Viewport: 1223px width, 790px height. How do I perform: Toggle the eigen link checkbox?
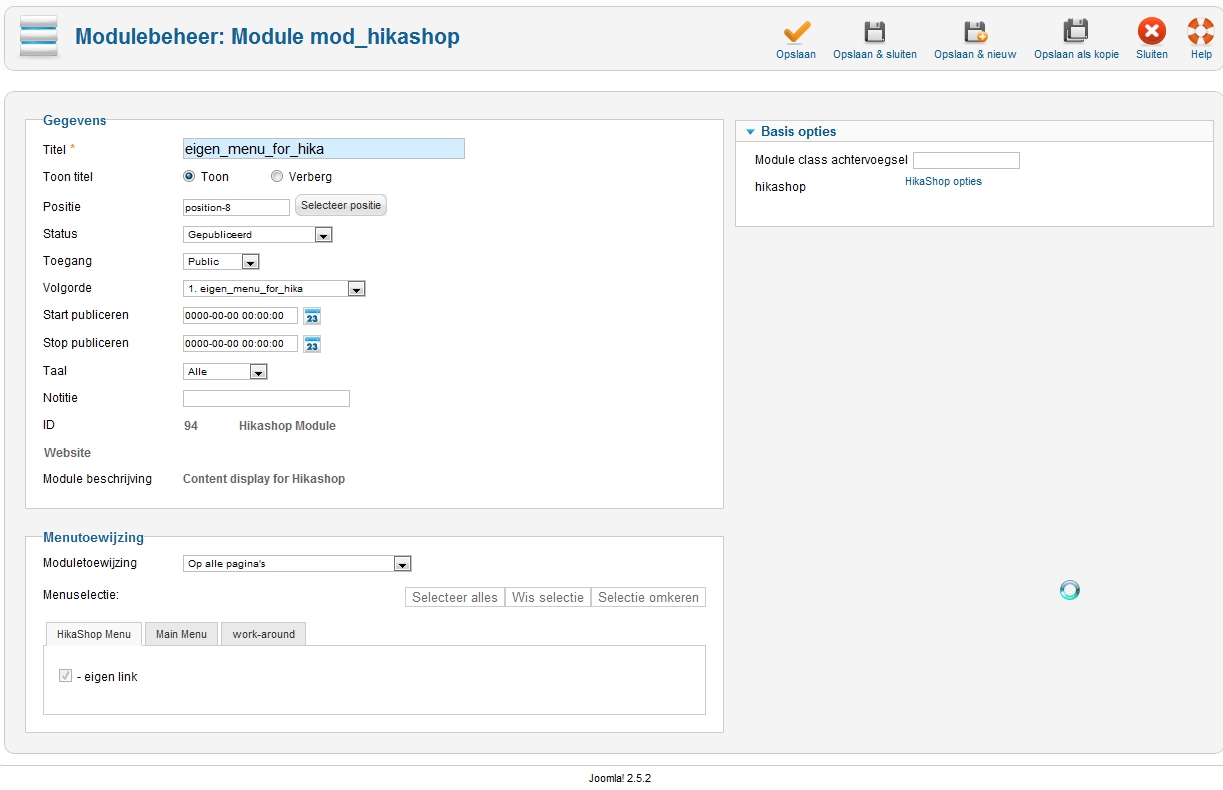(x=66, y=676)
